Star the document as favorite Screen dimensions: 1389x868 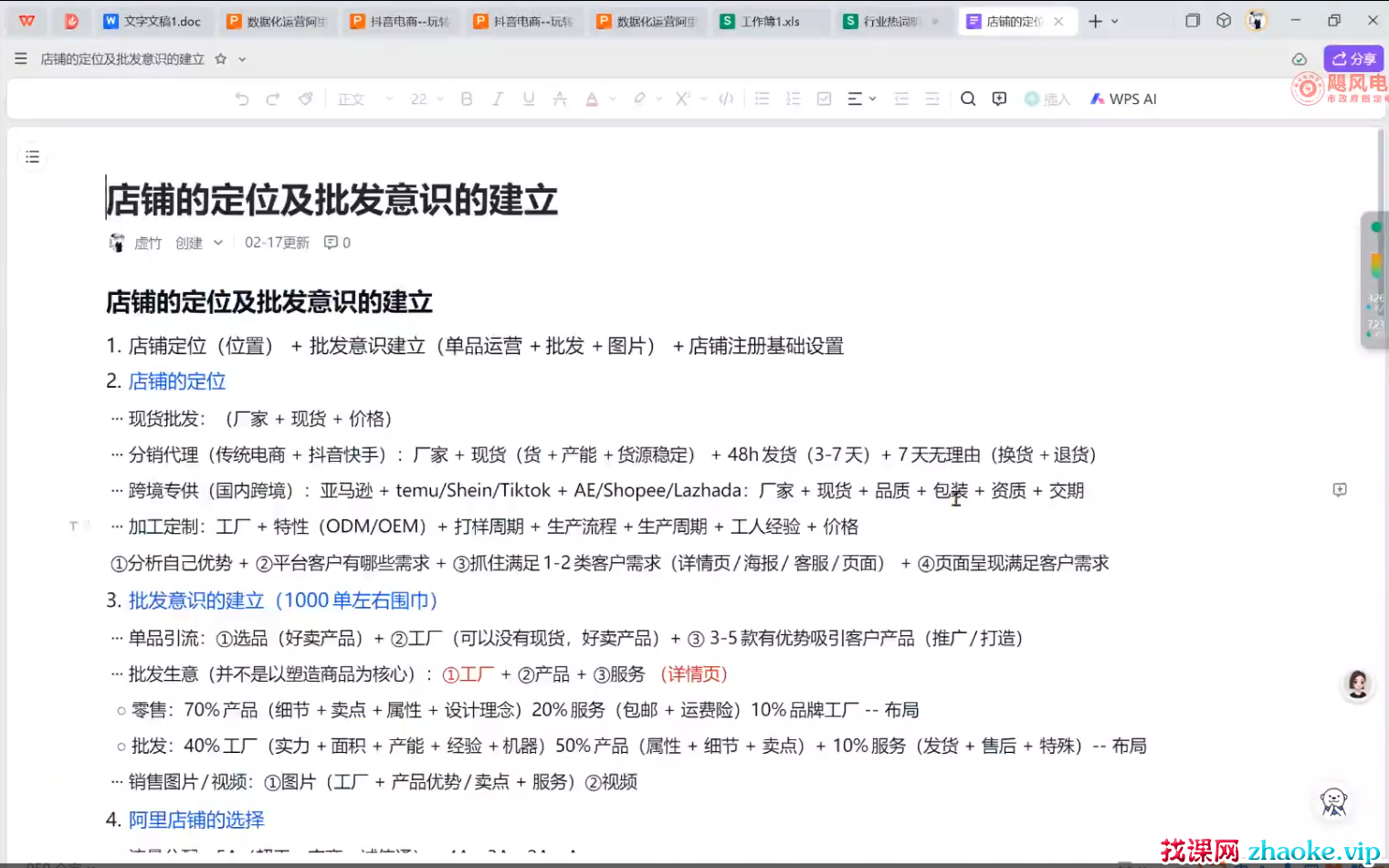click(220, 59)
